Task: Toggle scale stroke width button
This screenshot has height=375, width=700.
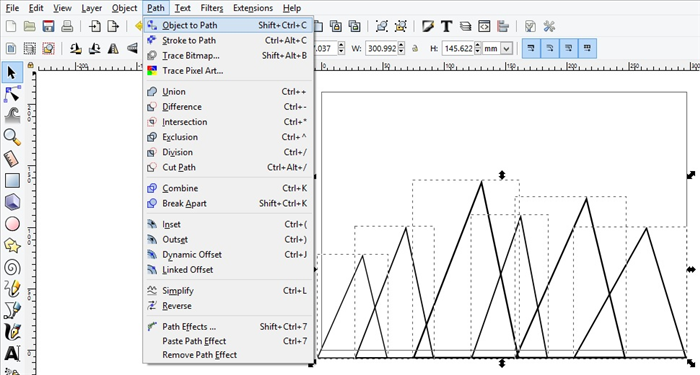Action: pos(531,48)
